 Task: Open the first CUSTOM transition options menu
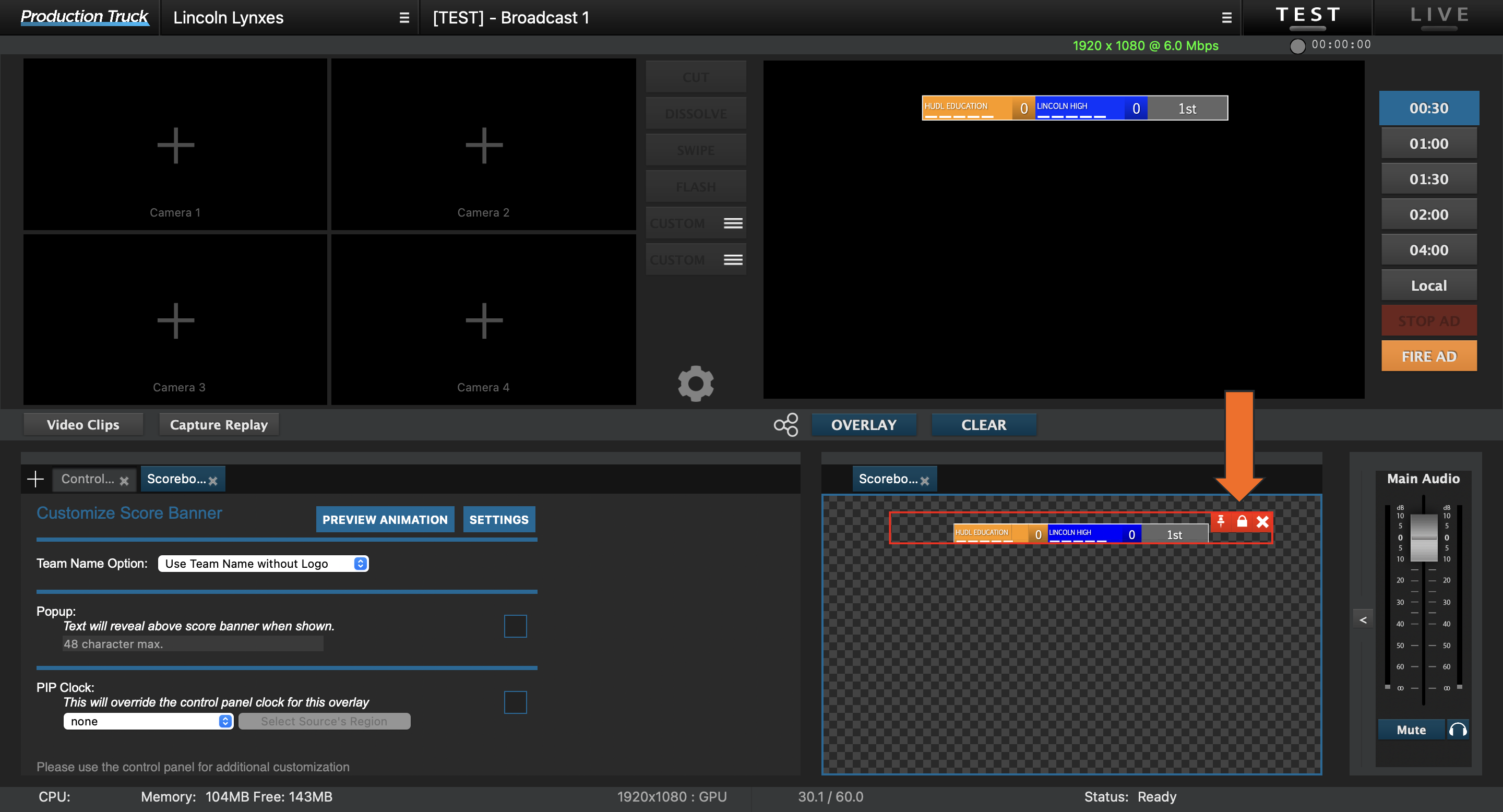click(733, 222)
